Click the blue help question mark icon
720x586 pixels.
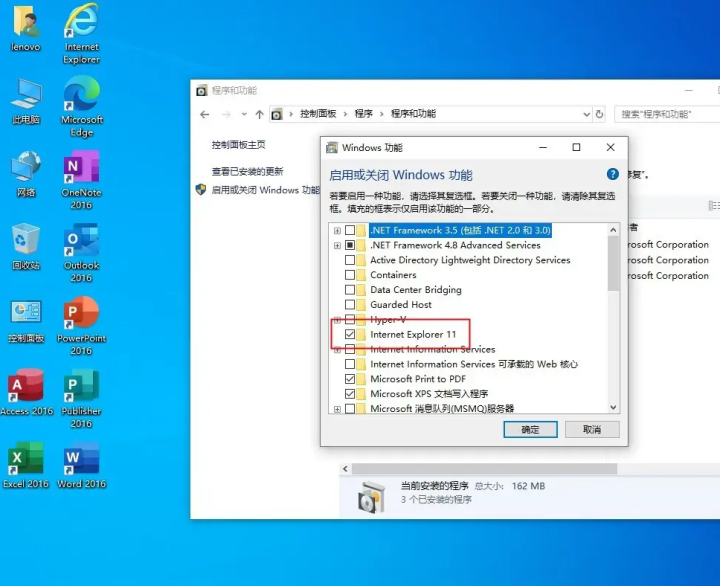[612, 174]
